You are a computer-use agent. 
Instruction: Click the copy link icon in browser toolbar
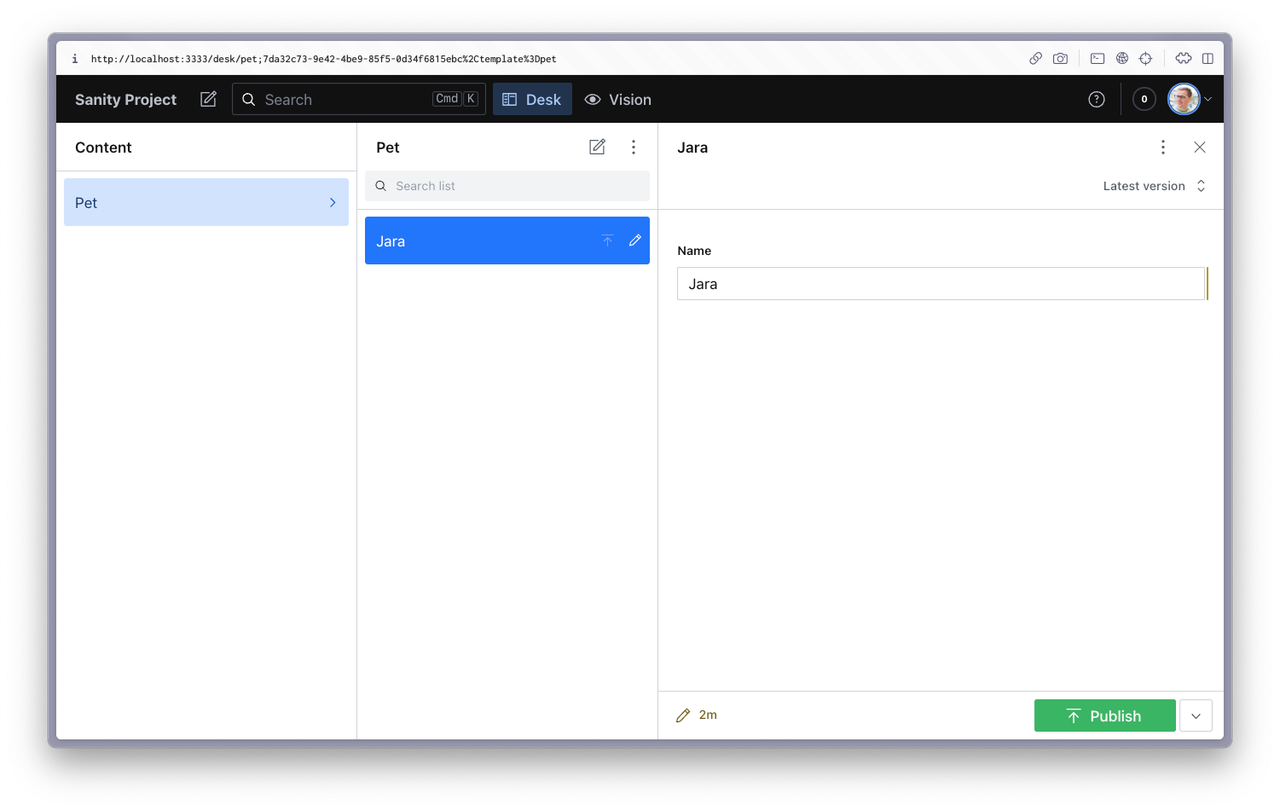[x=1036, y=59]
